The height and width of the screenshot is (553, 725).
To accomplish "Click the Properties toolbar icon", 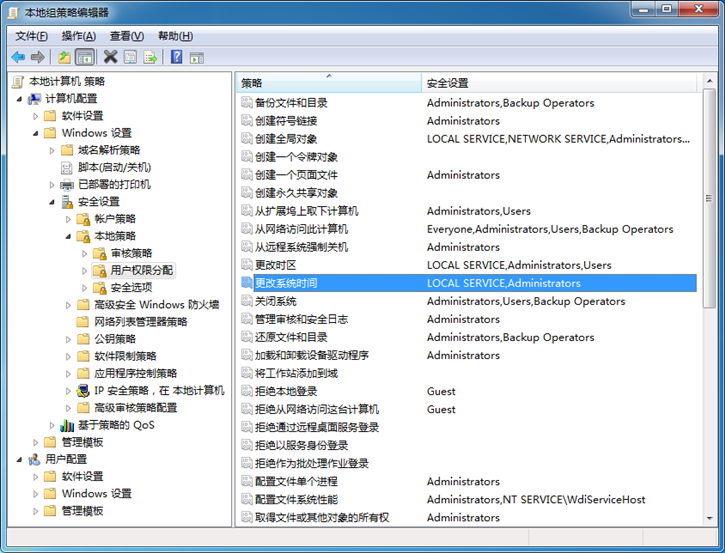I will pyautogui.click(x=130, y=57).
